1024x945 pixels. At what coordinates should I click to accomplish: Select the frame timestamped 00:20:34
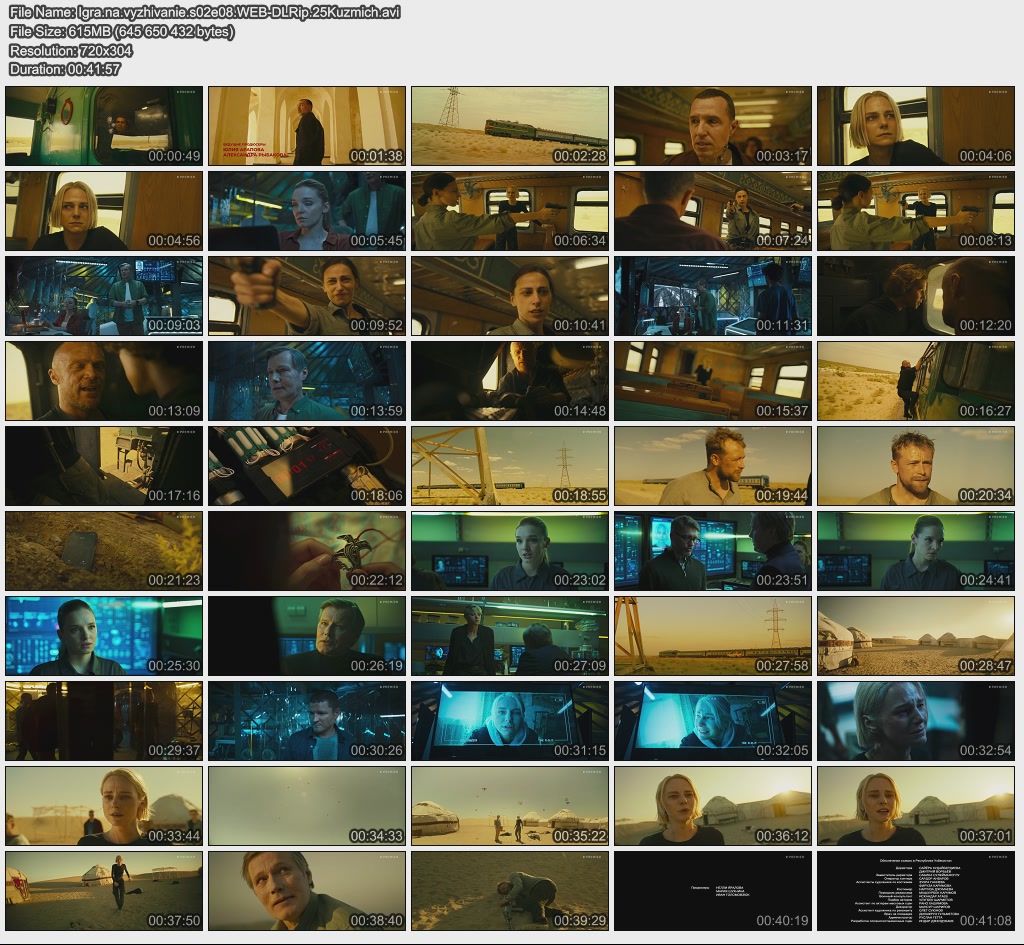916,466
